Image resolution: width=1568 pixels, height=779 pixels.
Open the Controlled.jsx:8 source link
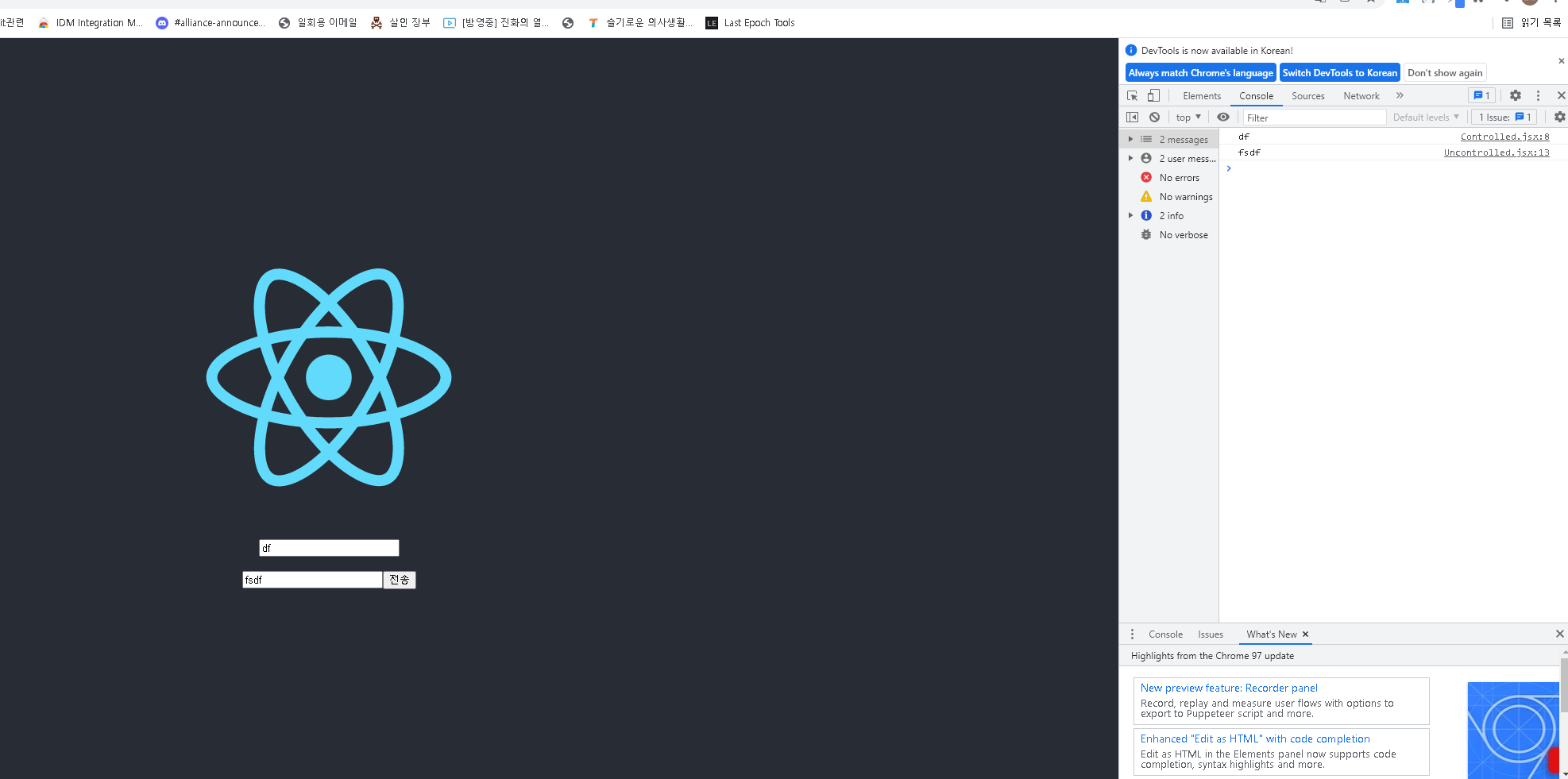point(1504,137)
